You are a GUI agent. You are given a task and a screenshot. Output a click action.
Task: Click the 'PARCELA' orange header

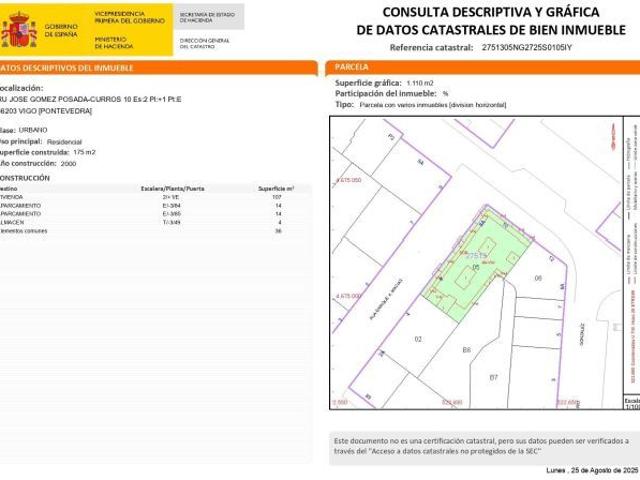[482, 67]
